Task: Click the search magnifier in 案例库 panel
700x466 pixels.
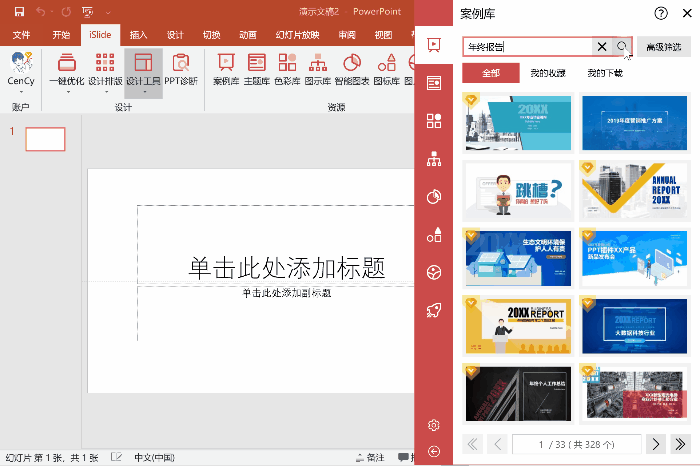Action: [622, 47]
